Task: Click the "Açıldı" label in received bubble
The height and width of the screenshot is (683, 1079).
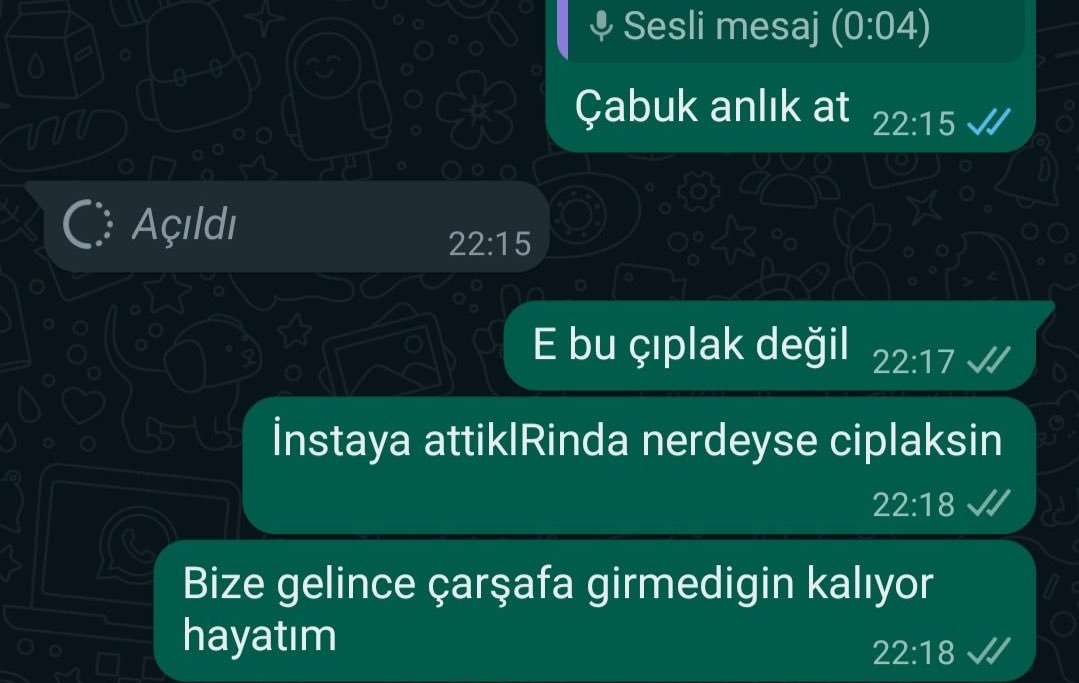Action: click(184, 224)
